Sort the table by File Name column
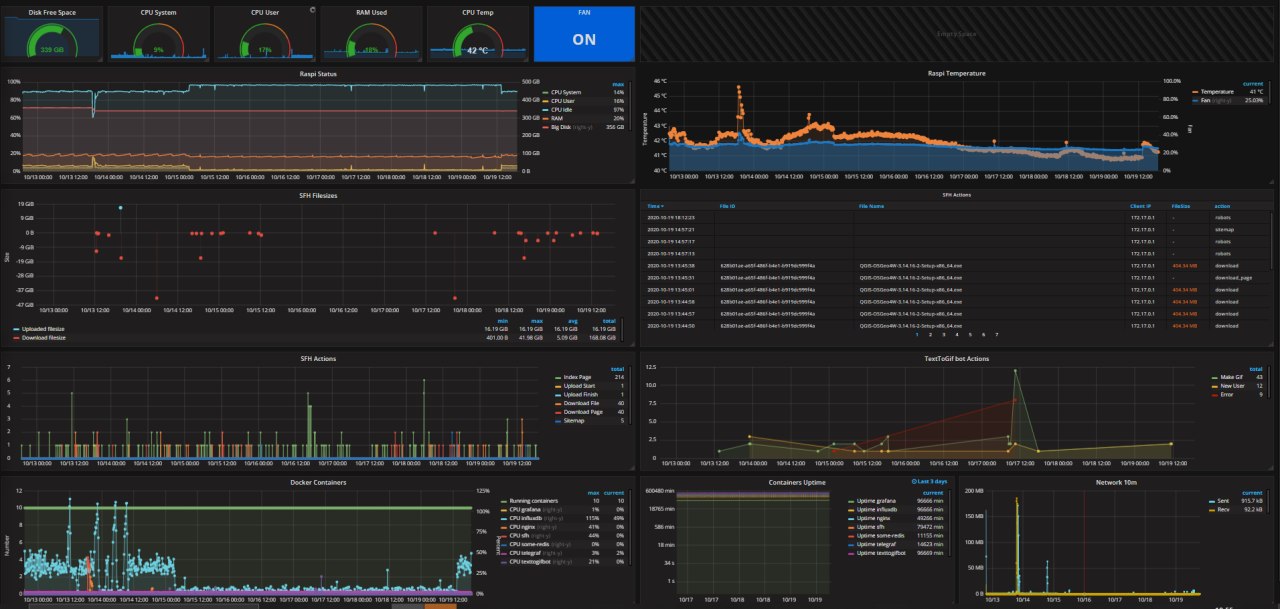The width and height of the screenshot is (1280, 609). [871, 205]
